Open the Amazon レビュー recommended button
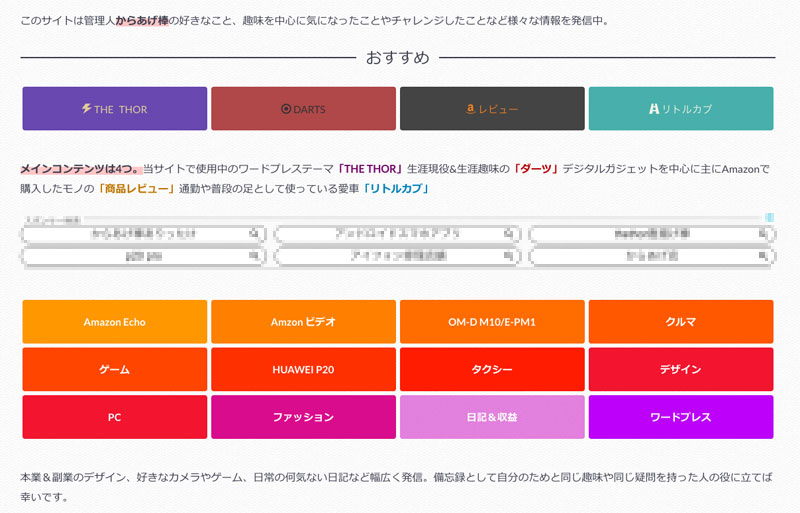800x513 pixels. tap(492, 109)
